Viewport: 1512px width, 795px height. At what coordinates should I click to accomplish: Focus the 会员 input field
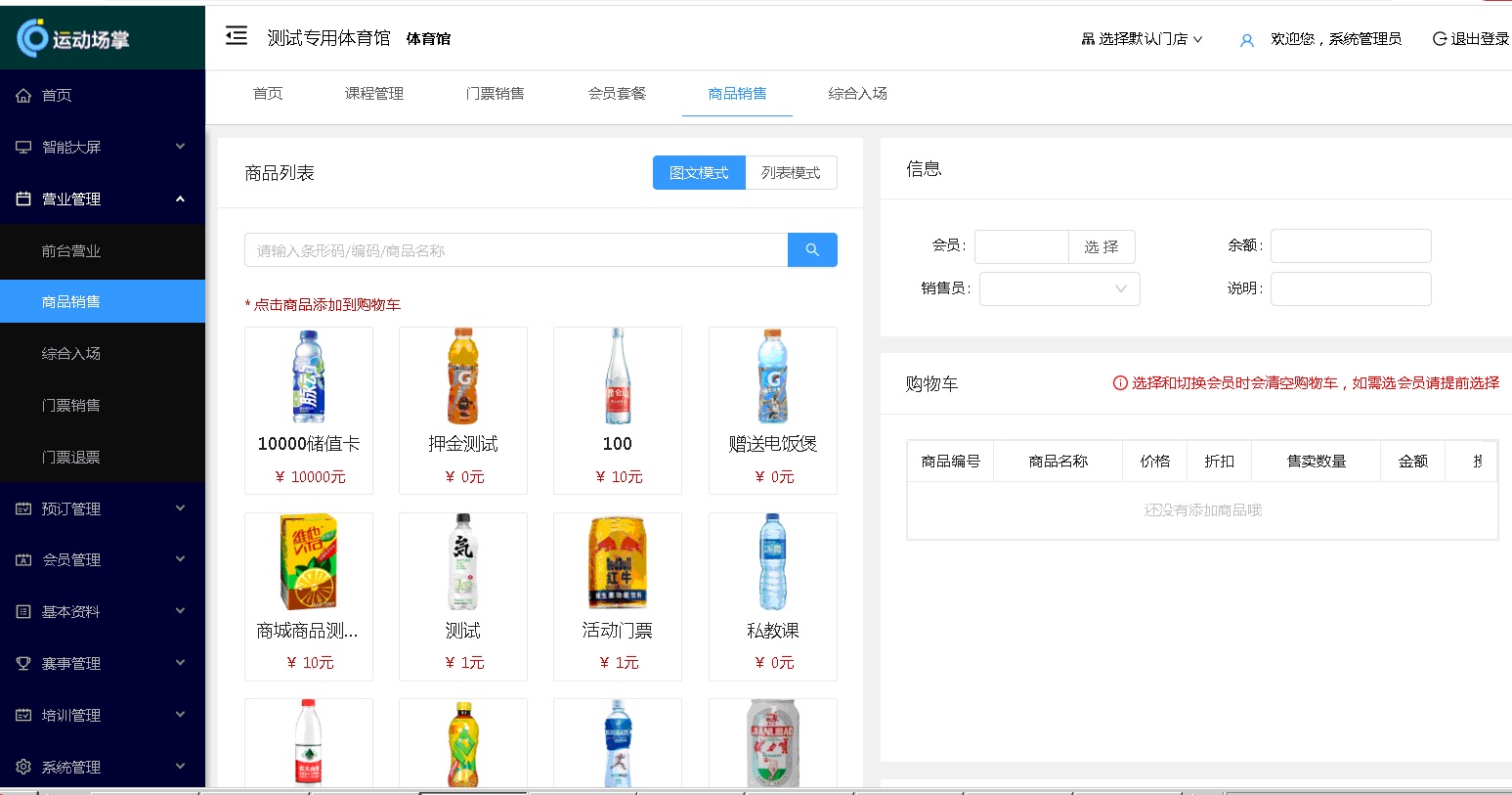point(1021,246)
